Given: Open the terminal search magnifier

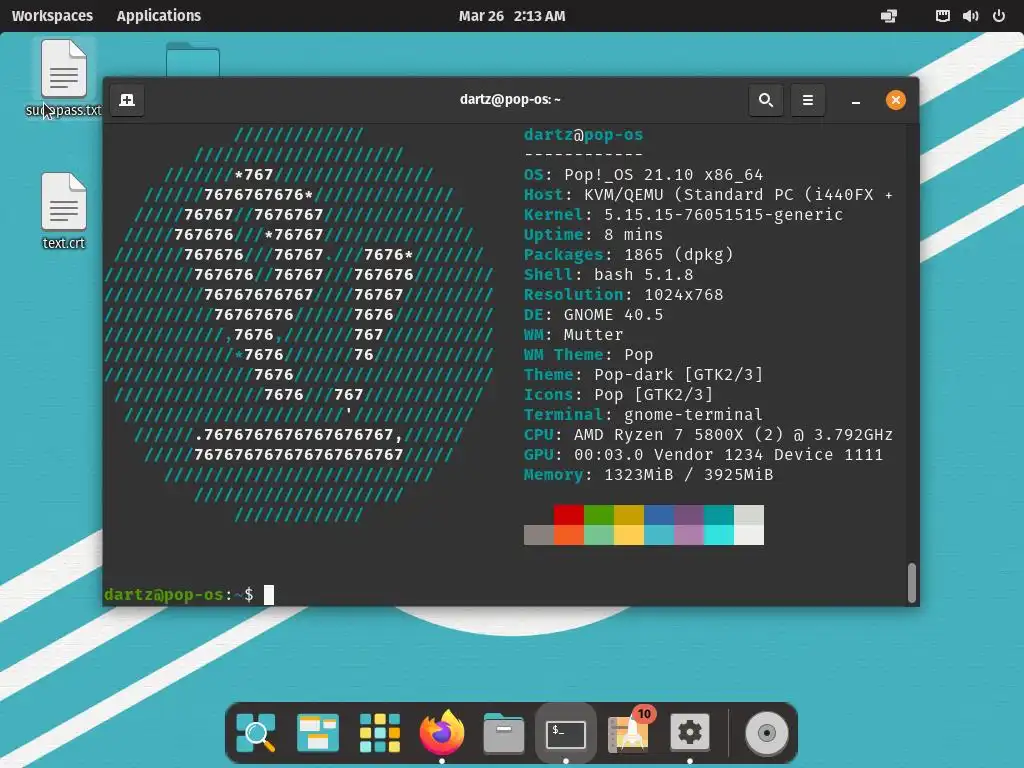Looking at the screenshot, I should click(x=766, y=100).
